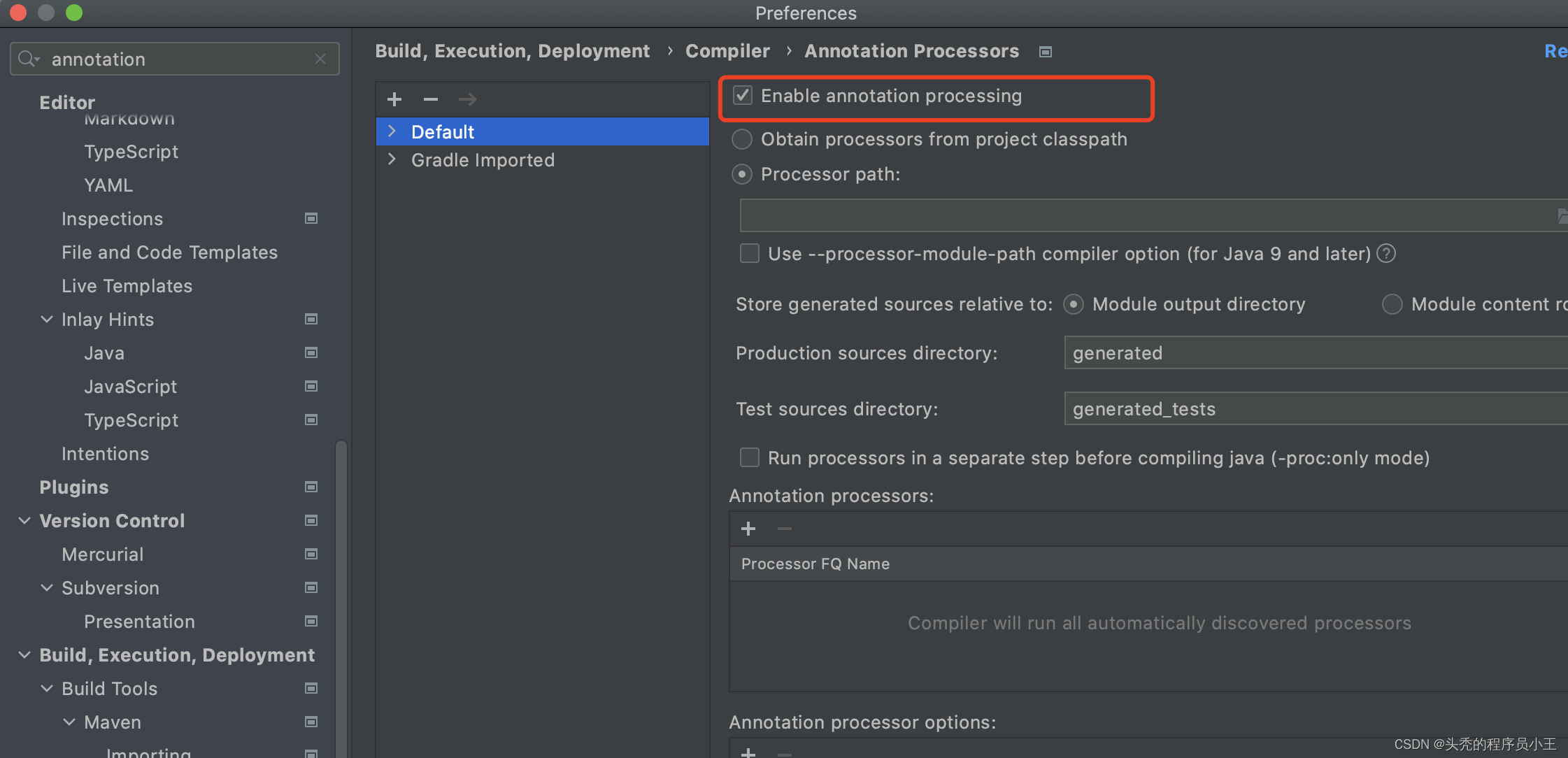This screenshot has height=758, width=1568.
Task: Click the Reset link
Action: 1555,51
